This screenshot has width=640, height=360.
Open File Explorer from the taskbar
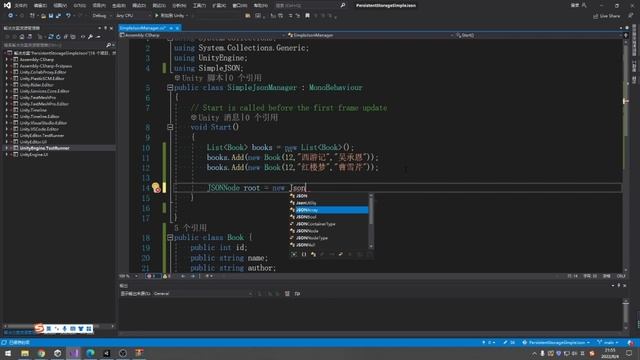point(25,353)
